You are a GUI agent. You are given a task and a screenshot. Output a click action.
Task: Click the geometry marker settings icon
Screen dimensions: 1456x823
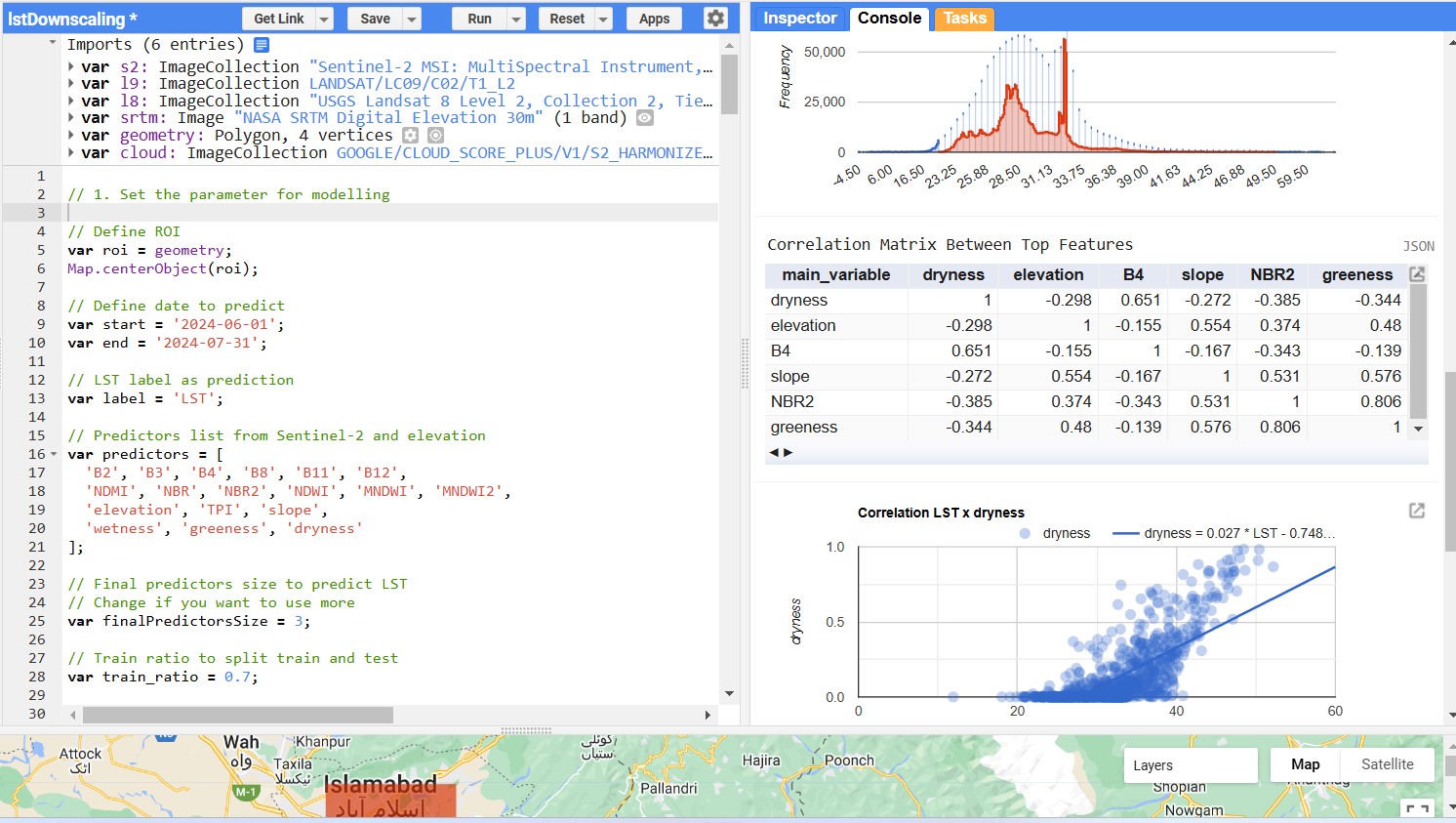(411, 136)
